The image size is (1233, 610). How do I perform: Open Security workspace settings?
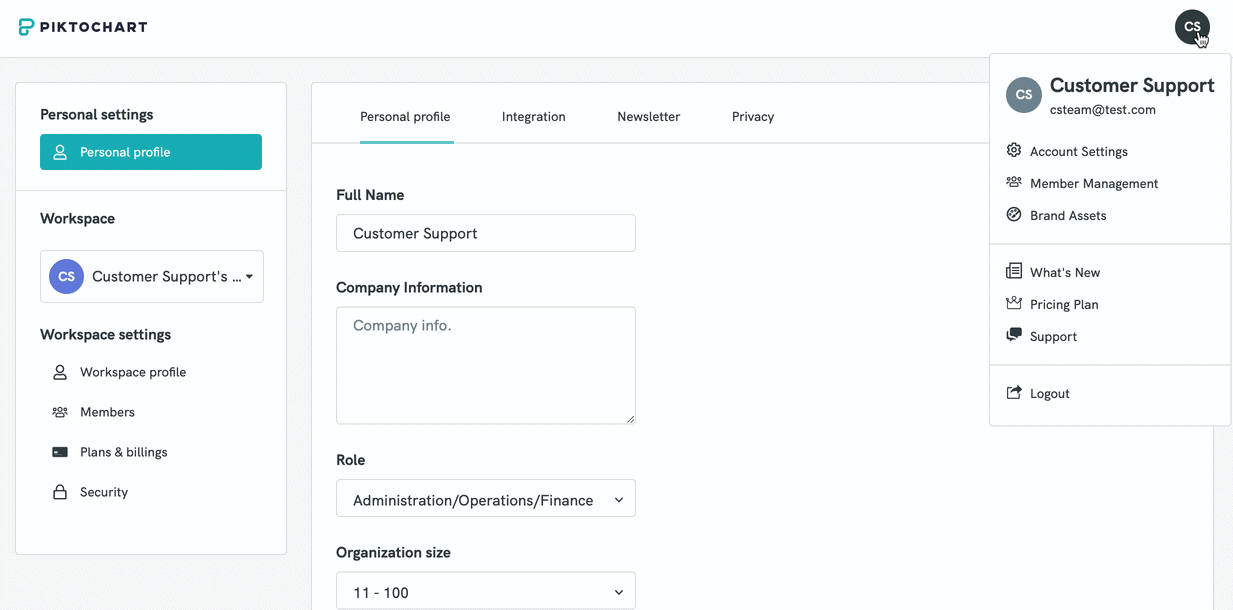coord(104,492)
